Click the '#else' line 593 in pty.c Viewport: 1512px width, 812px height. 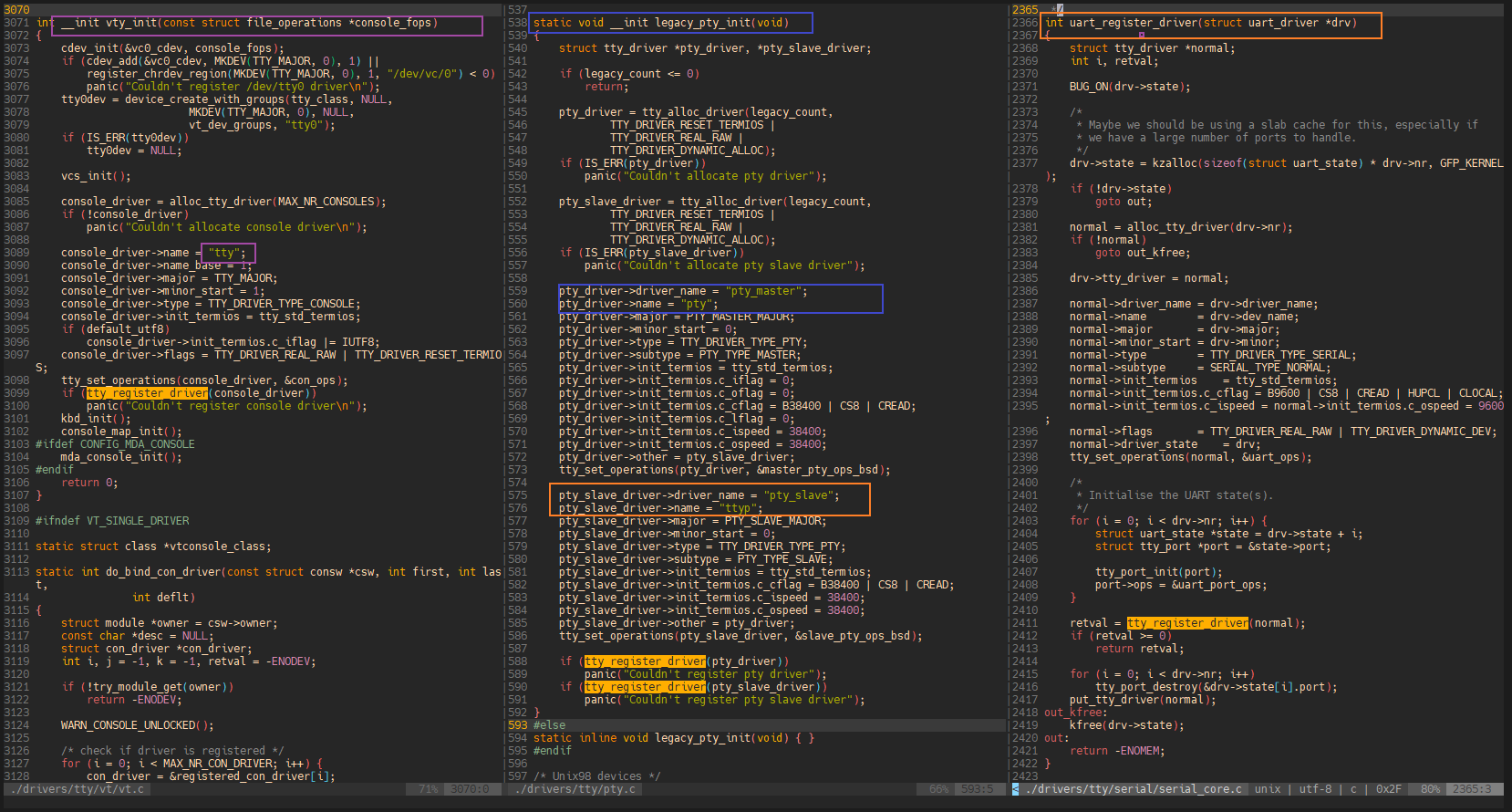[x=550, y=725]
